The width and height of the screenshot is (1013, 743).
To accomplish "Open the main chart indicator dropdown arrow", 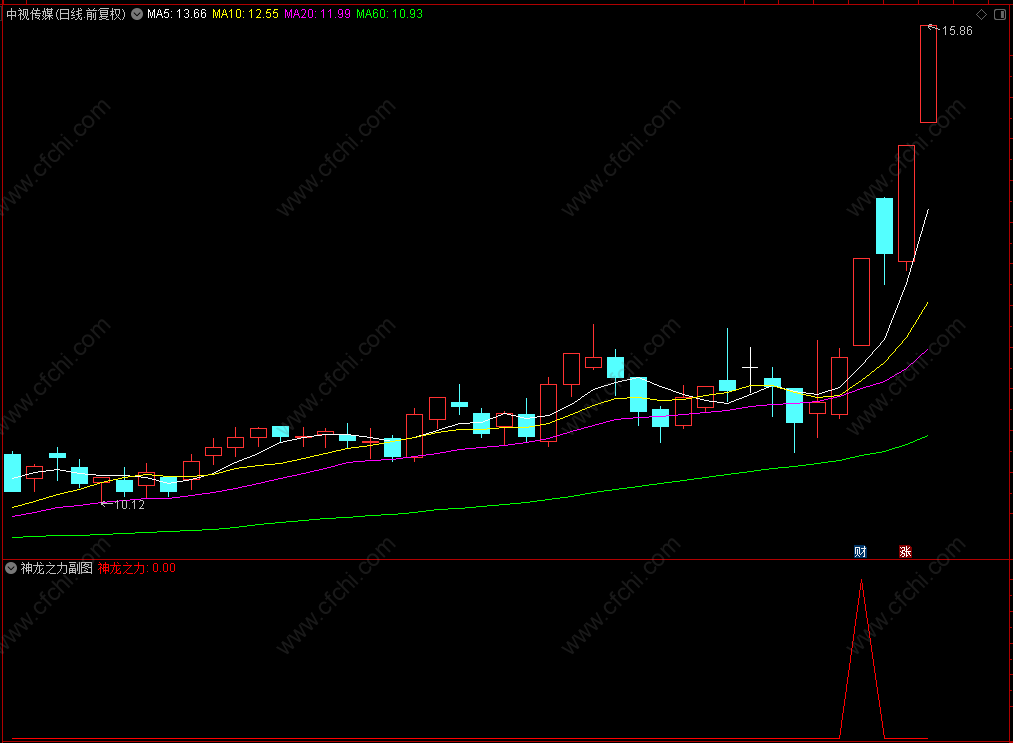I will [137, 14].
